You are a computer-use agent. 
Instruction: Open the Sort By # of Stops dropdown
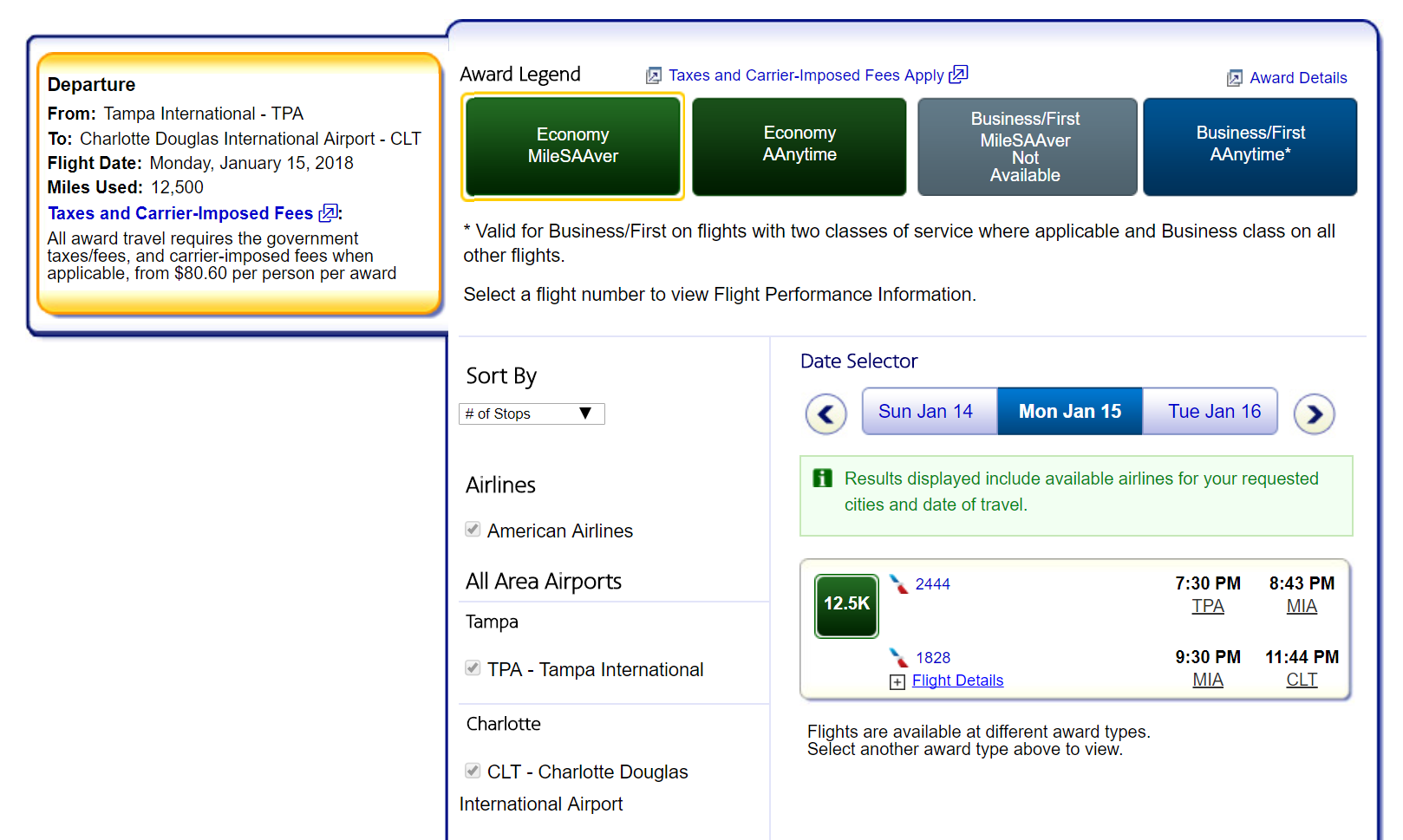(531, 414)
